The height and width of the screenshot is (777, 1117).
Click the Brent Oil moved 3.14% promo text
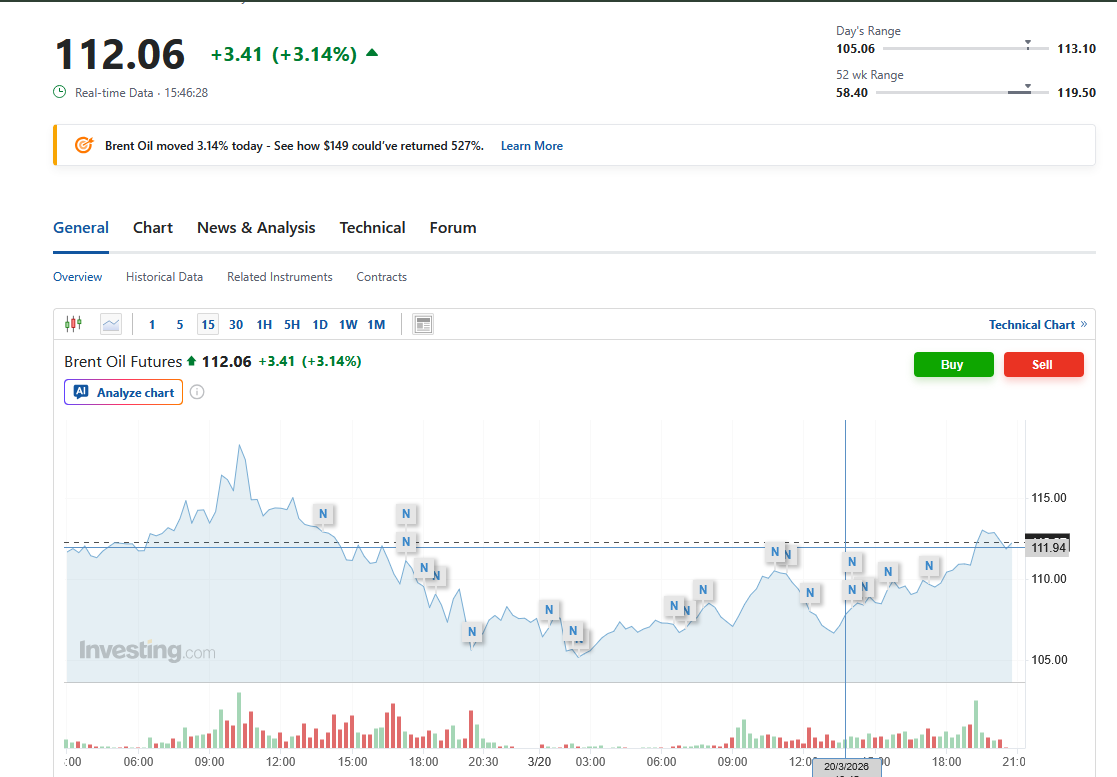(x=294, y=146)
